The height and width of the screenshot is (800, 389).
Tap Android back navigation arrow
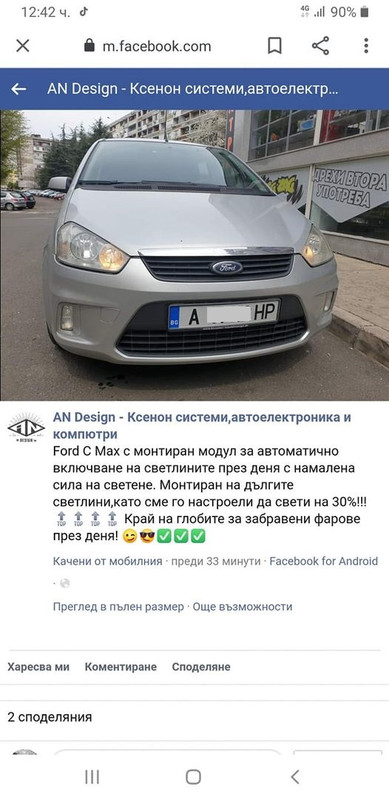click(295, 777)
